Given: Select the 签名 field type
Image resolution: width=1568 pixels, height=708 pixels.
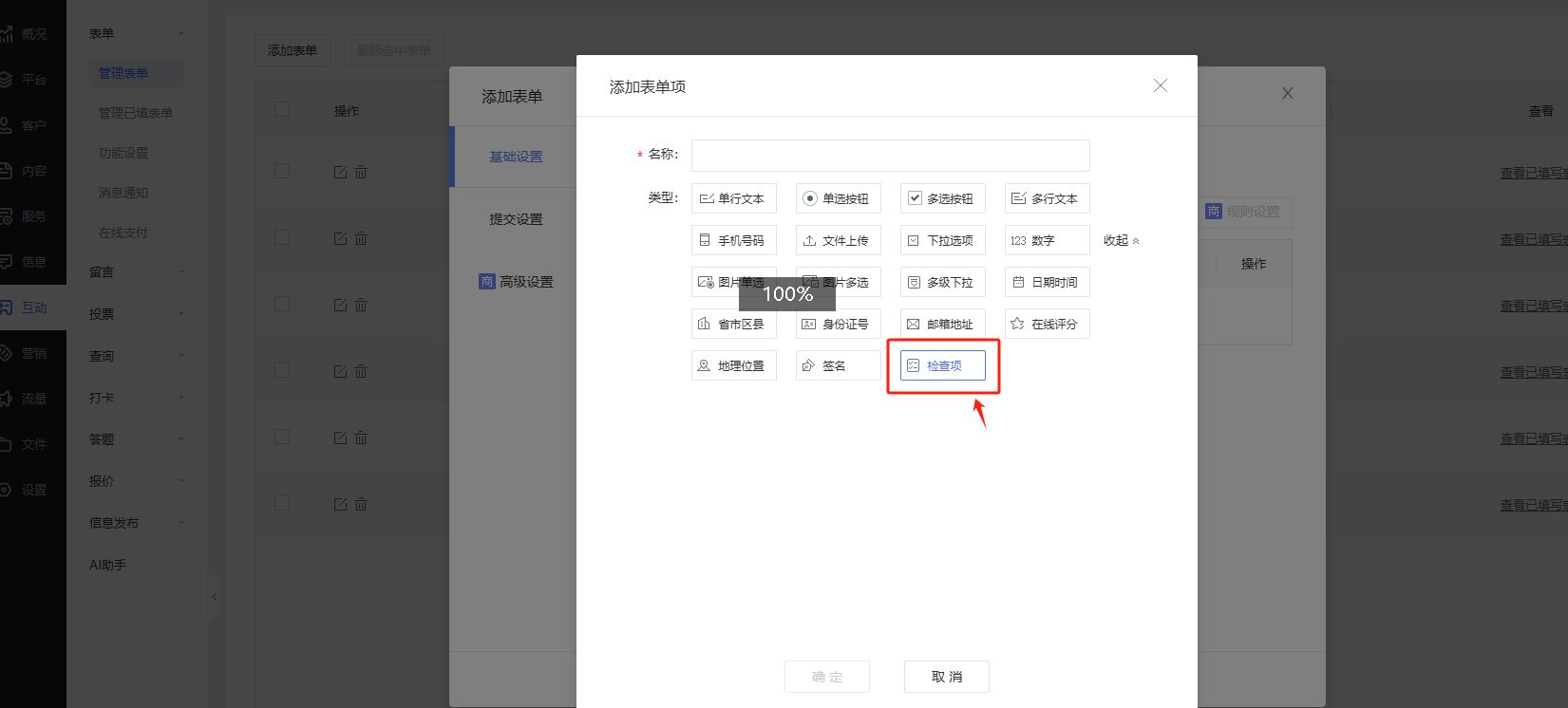Looking at the screenshot, I should pyautogui.click(x=838, y=365).
